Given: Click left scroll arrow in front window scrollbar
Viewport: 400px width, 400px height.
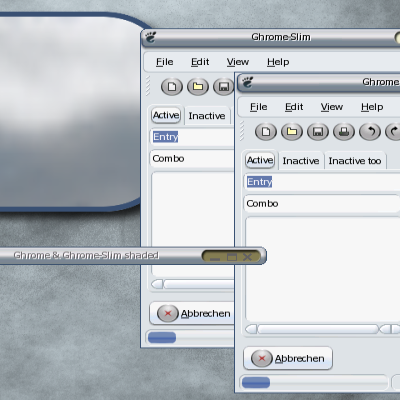Looking at the screenshot, I should pos(251,329).
